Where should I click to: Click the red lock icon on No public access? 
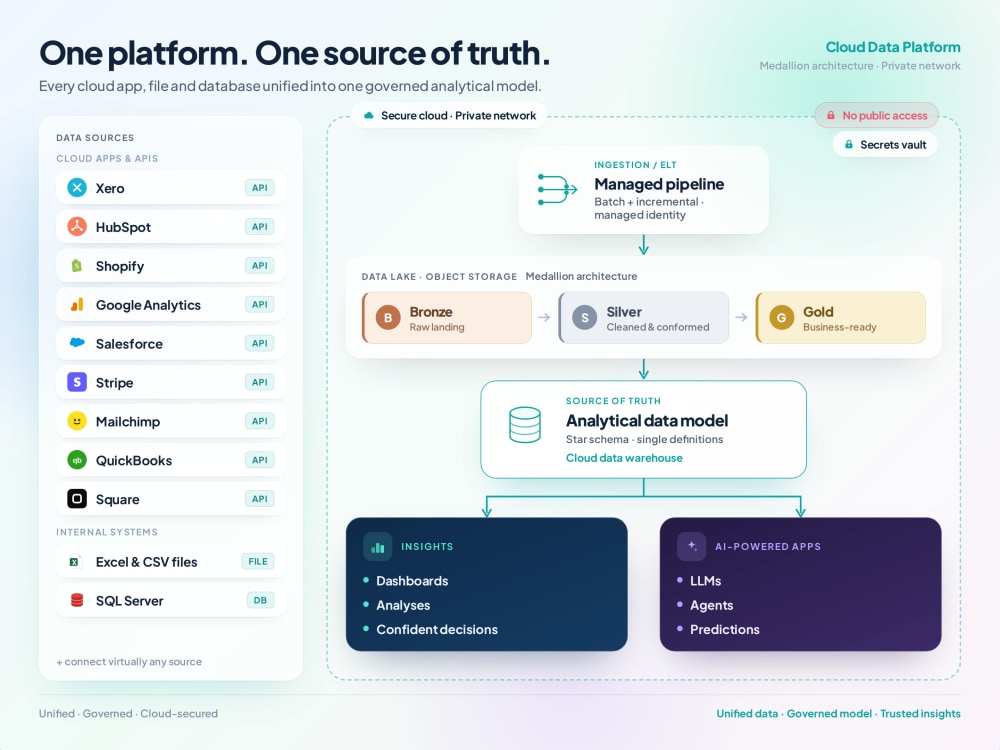(830, 115)
